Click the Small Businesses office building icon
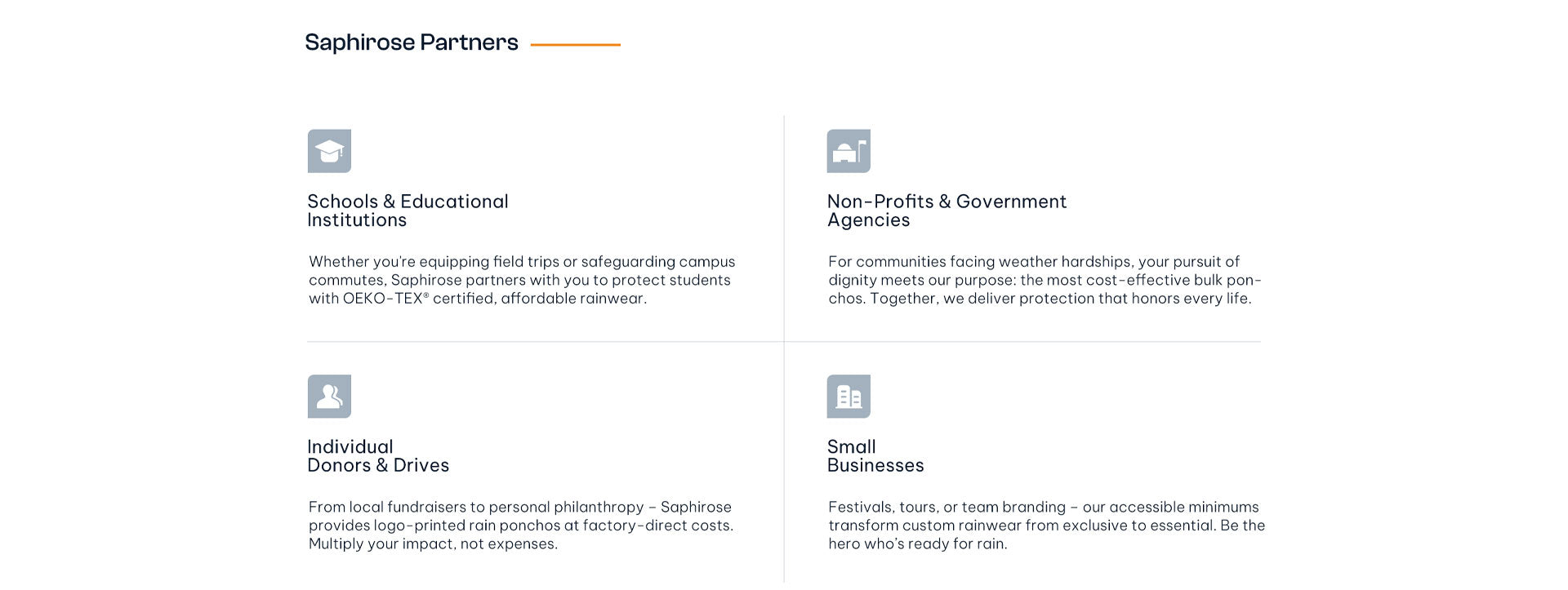 click(x=849, y=397)
